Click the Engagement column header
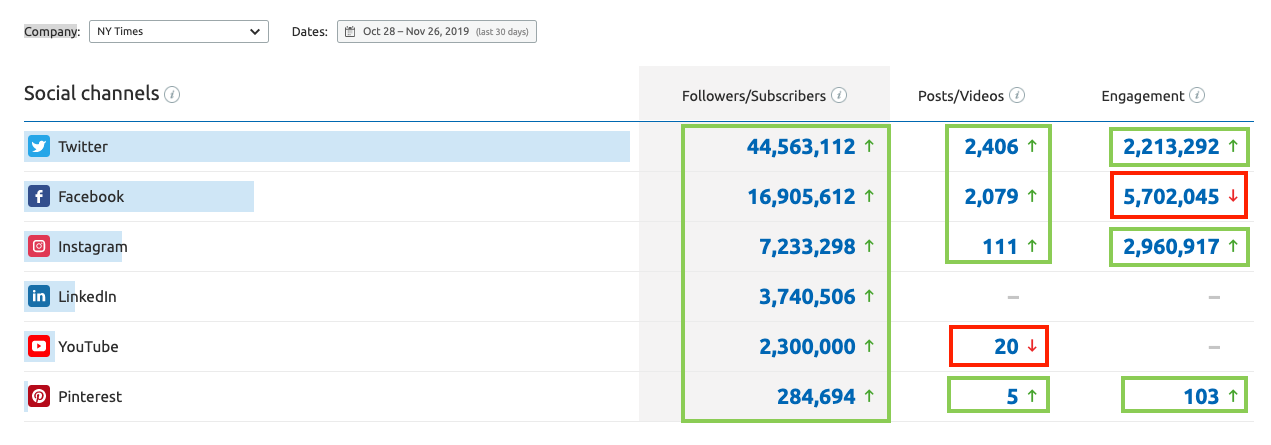Screen dimensions: 1271x445 [x=1143, y=96]
